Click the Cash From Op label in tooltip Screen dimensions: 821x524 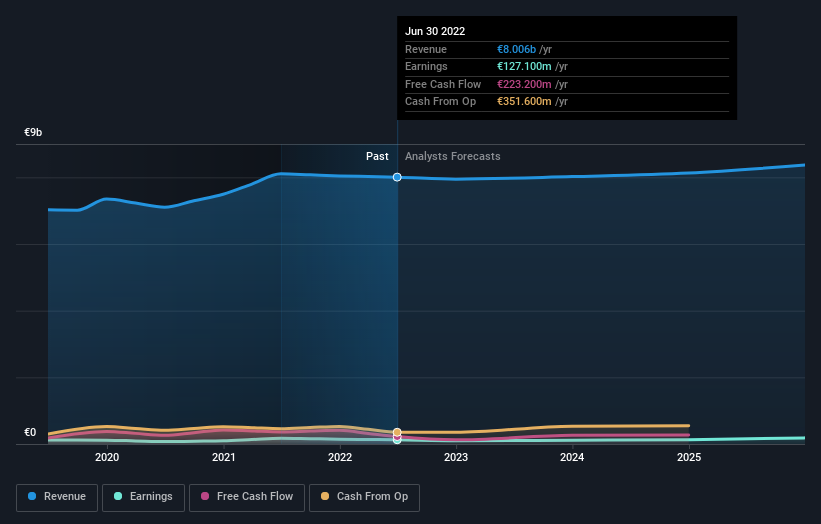(x=440, y=102)
